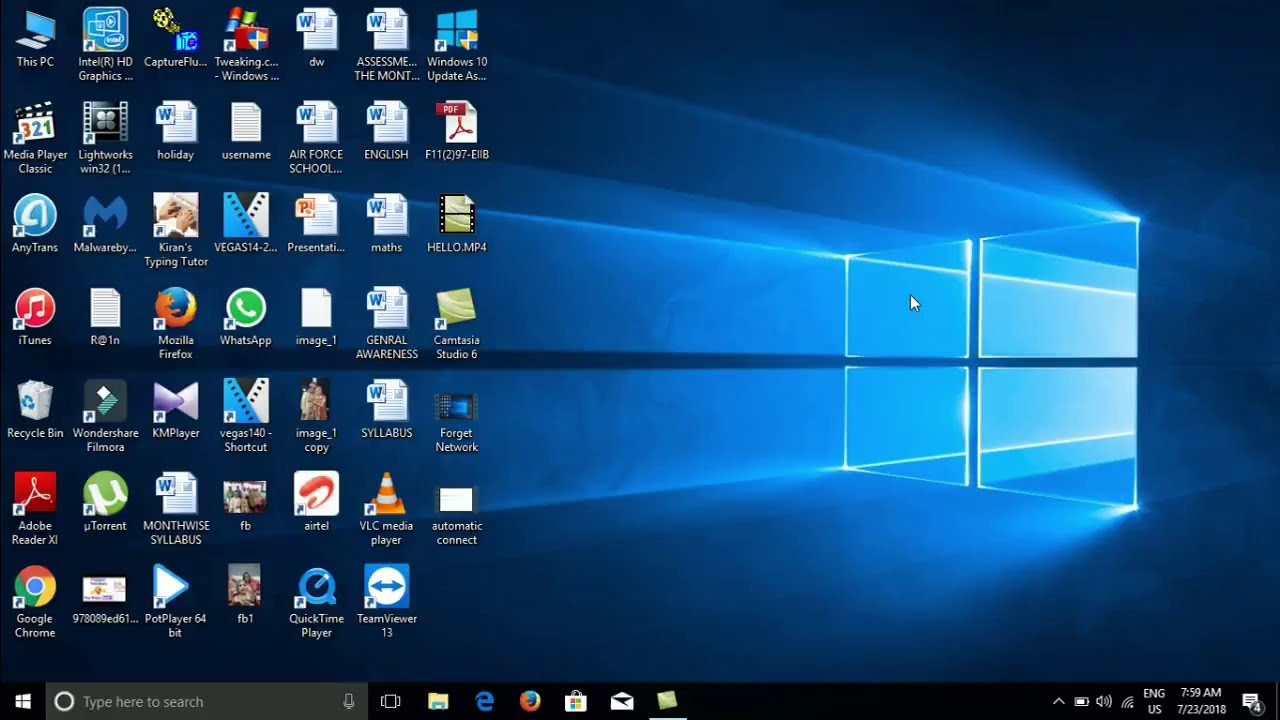Select Adobe Reader XI shortcut

(35, 510)
